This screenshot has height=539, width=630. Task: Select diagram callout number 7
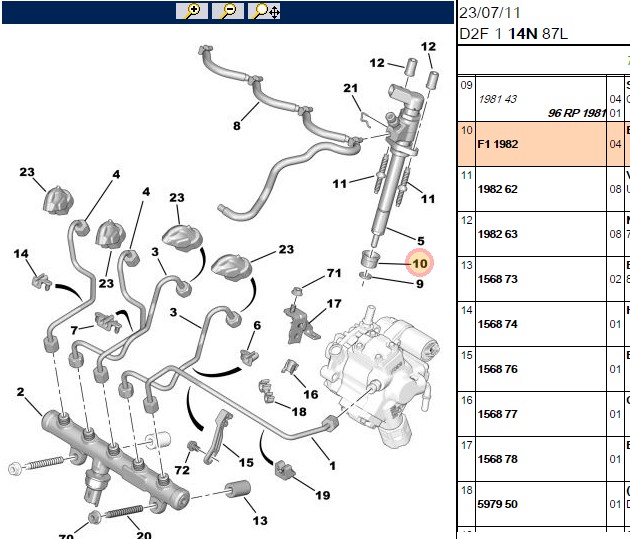pos(74,330)
